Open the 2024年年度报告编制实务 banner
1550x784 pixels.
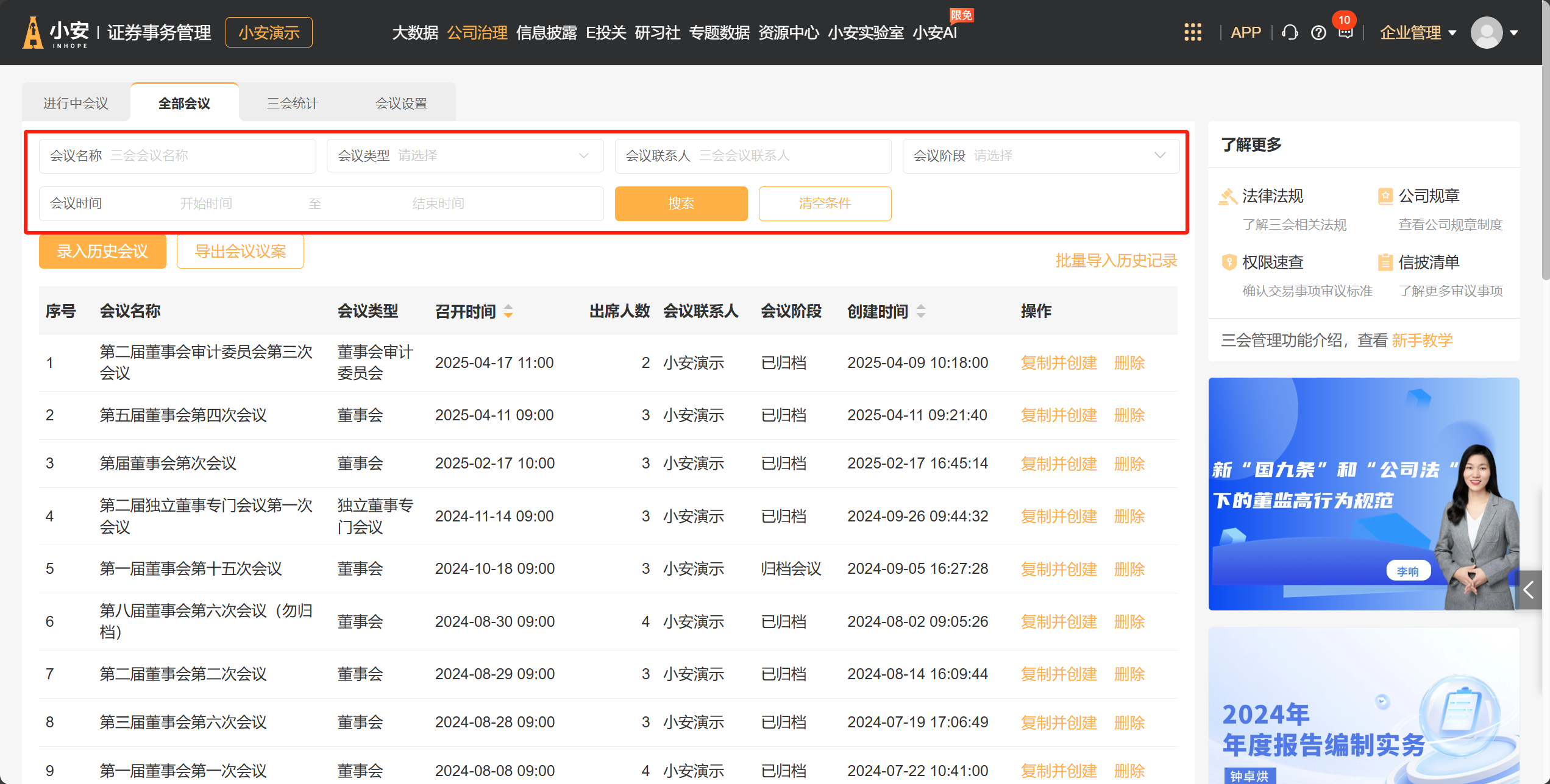pos(1363,705)
